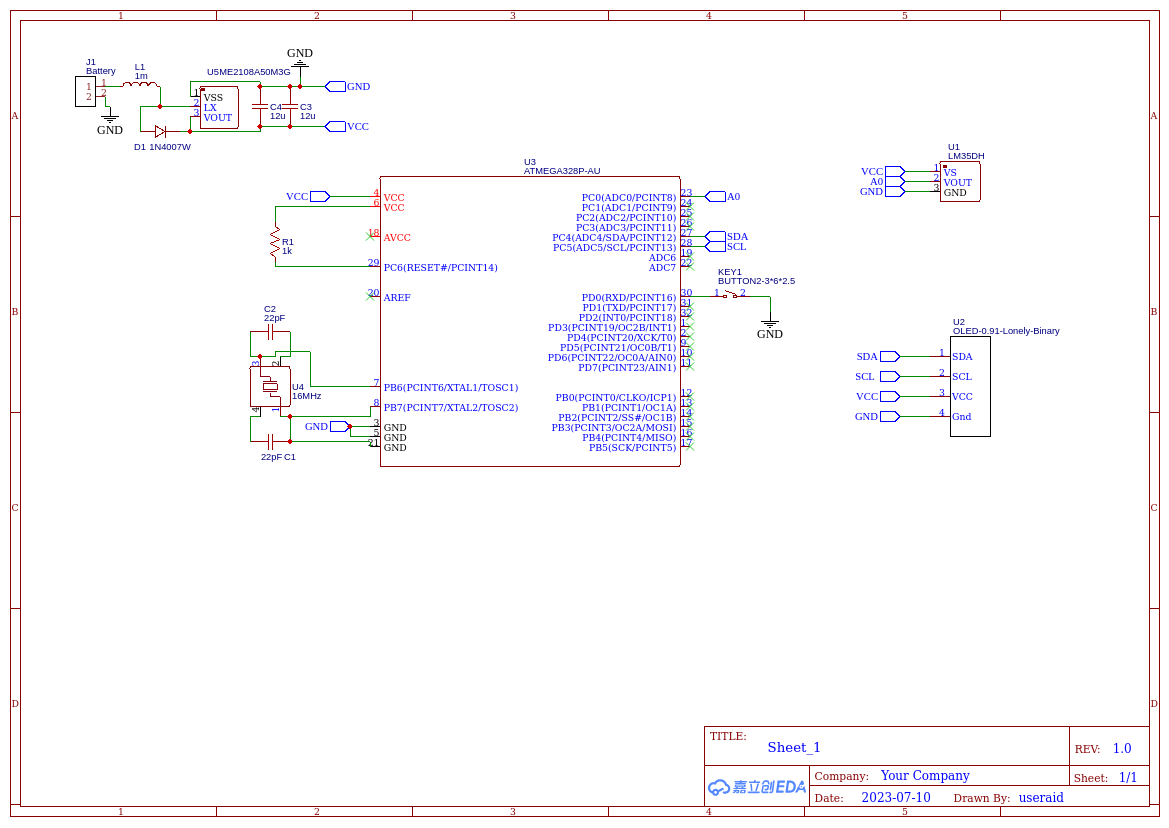Click the GND net flag beside capacitor C3

point(348,86)
